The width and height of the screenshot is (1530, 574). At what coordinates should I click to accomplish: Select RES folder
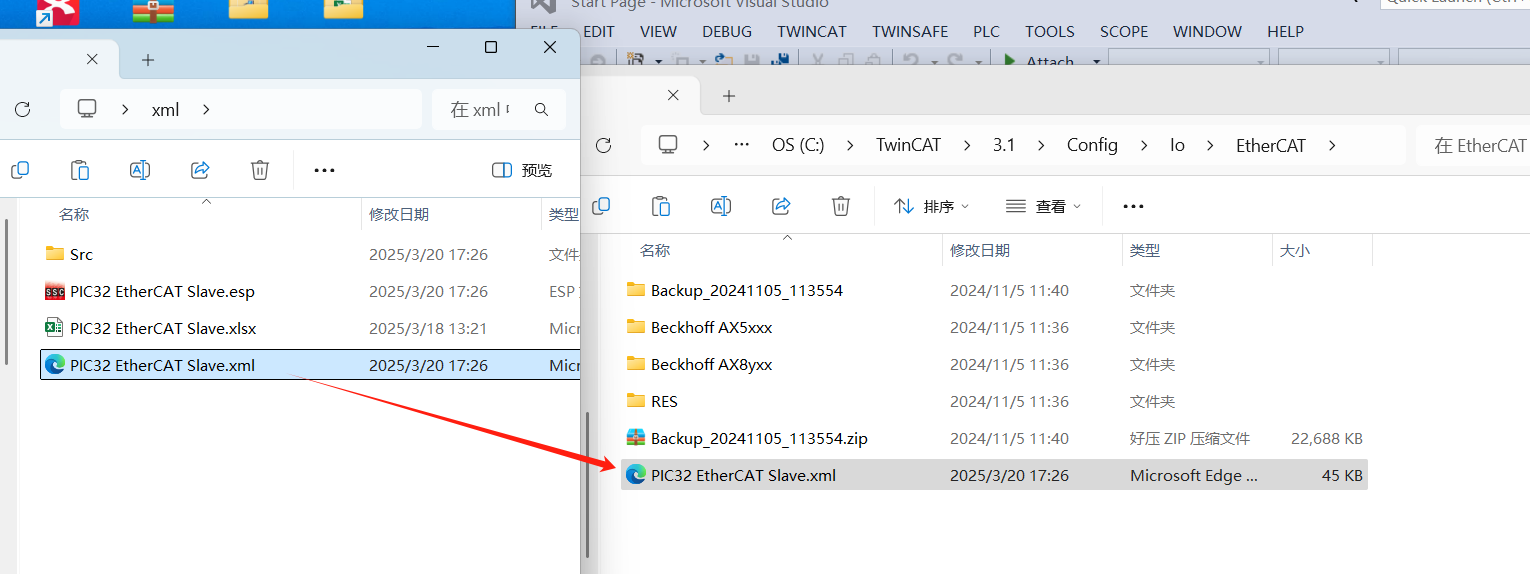tap(994, 401)
